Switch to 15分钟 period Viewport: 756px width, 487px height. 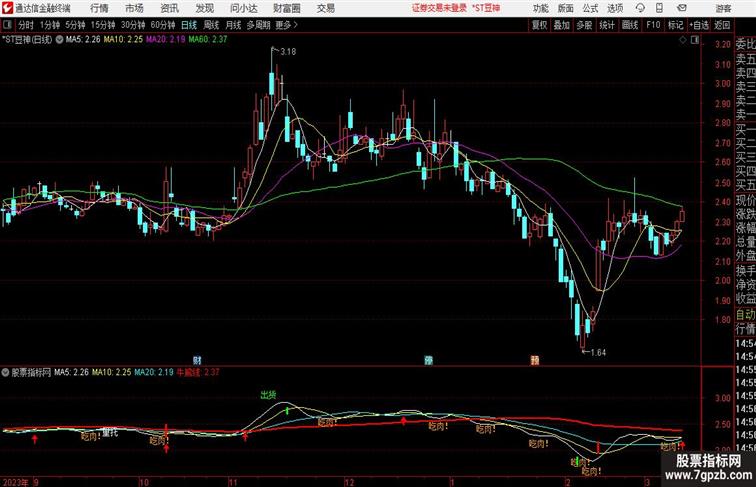[x=103, y=25]
